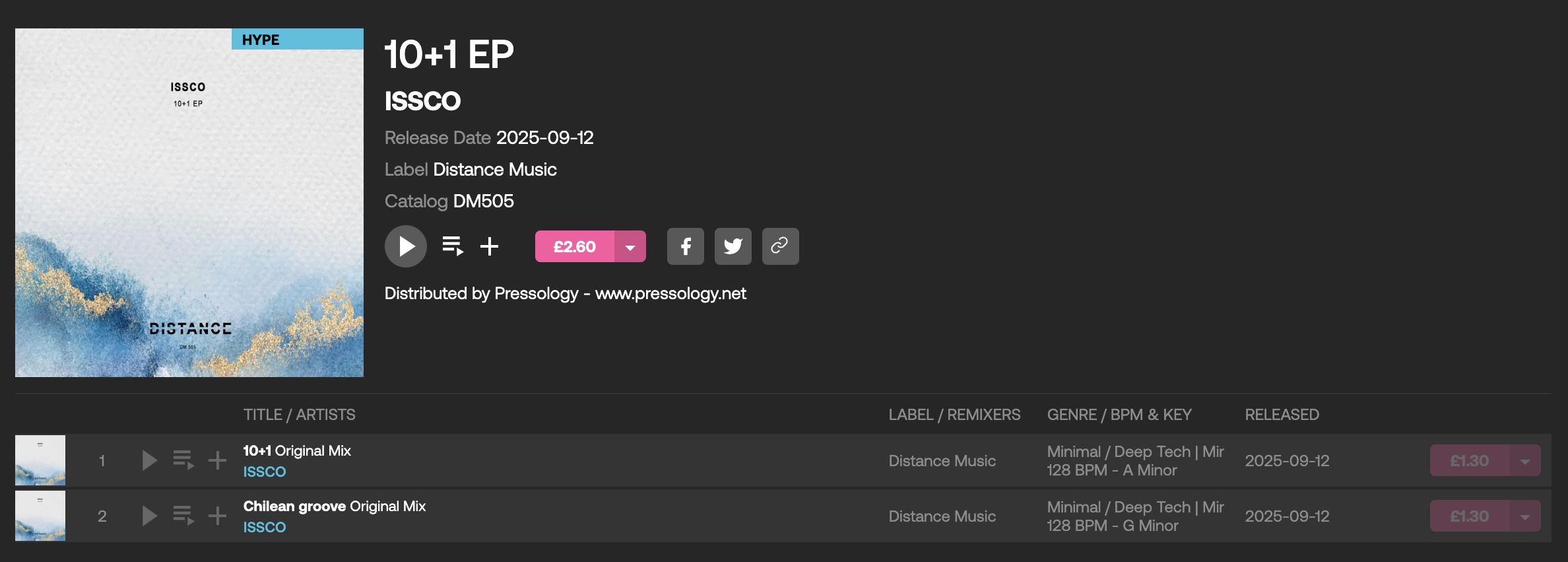Open the ISSCO artist link under Chilean groove

[265, 527]
